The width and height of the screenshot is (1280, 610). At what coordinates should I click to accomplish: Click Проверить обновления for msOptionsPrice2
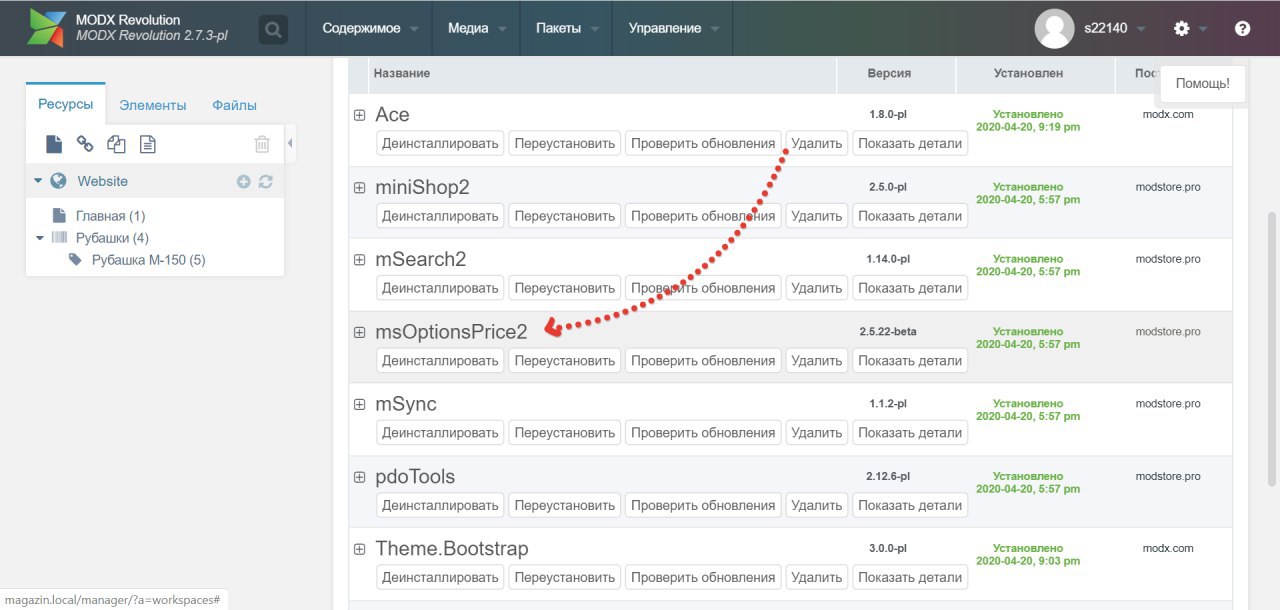703,360
